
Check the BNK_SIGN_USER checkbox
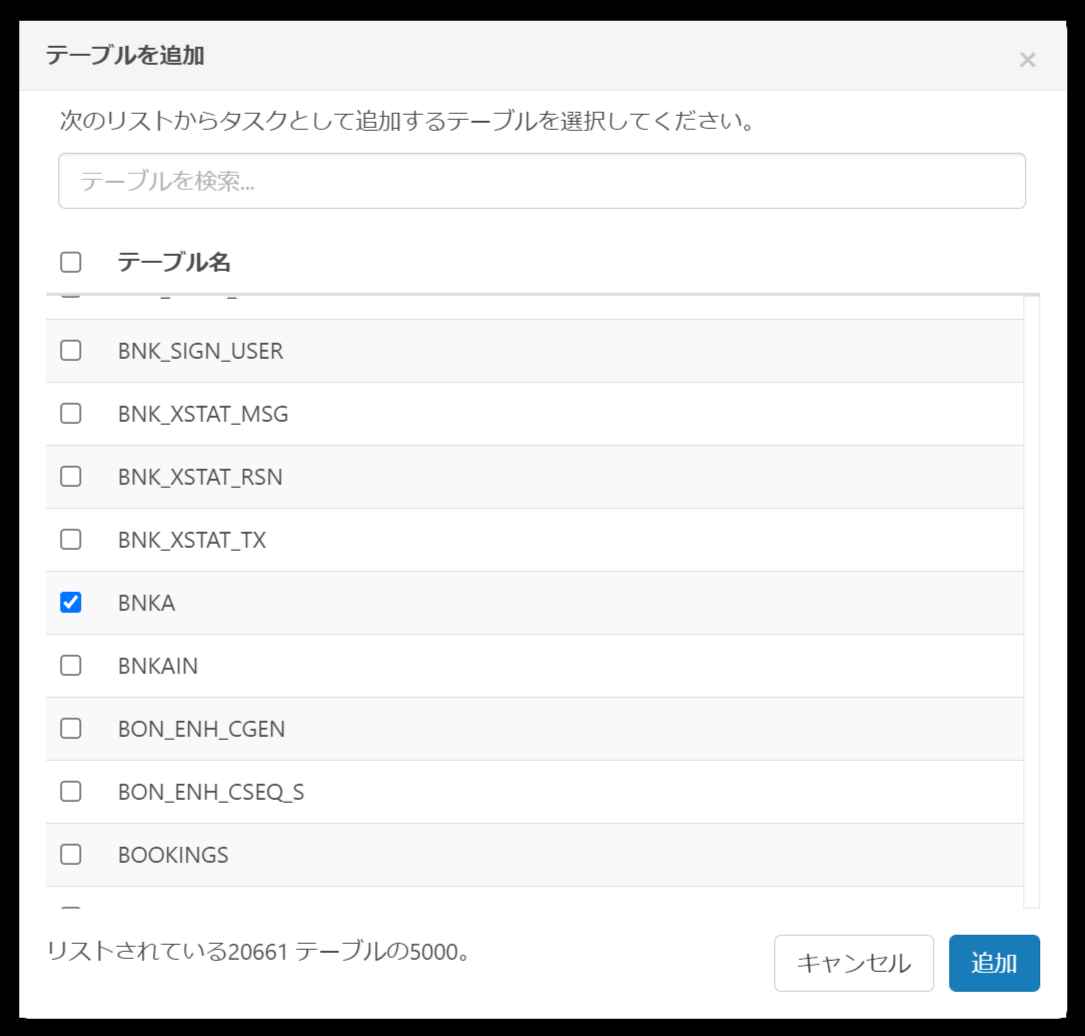pyautogui.click(x=71, y=351)
